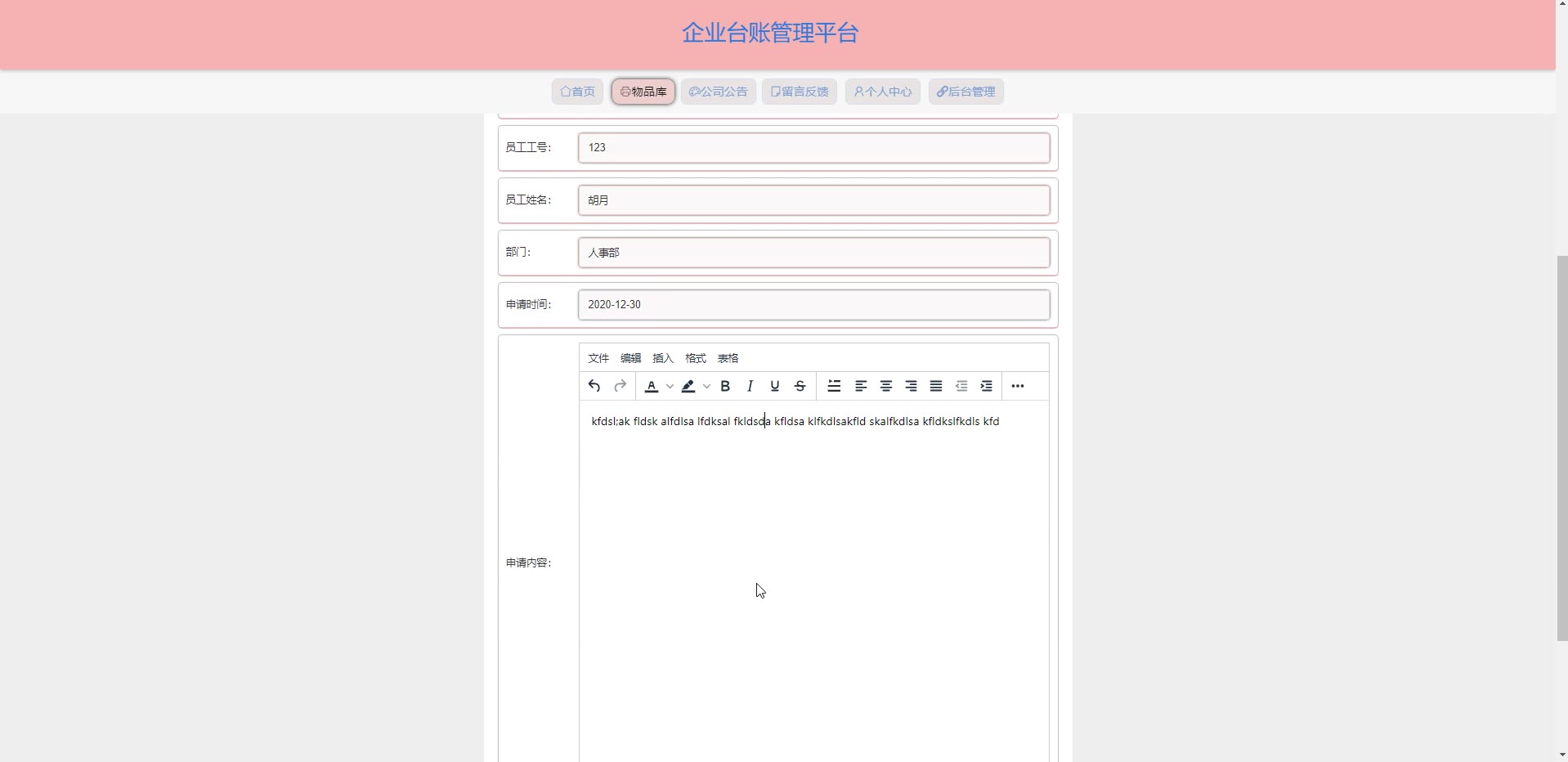Click the 员工姓名 input field
Image resolution: width=1568 pixels, height=762 pixels.
(814, 200)
